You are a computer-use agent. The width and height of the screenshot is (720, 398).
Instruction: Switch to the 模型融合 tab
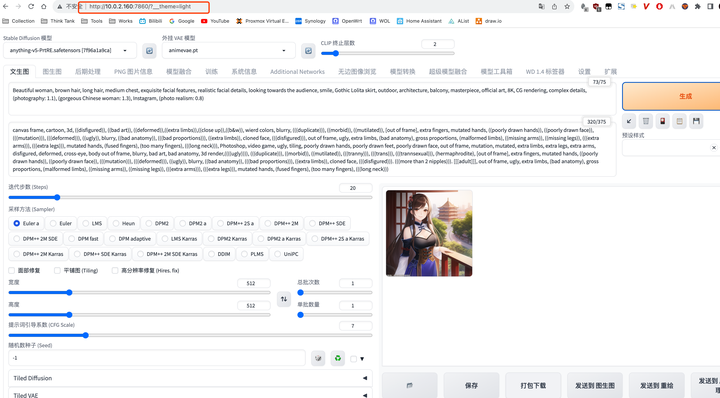179,72
